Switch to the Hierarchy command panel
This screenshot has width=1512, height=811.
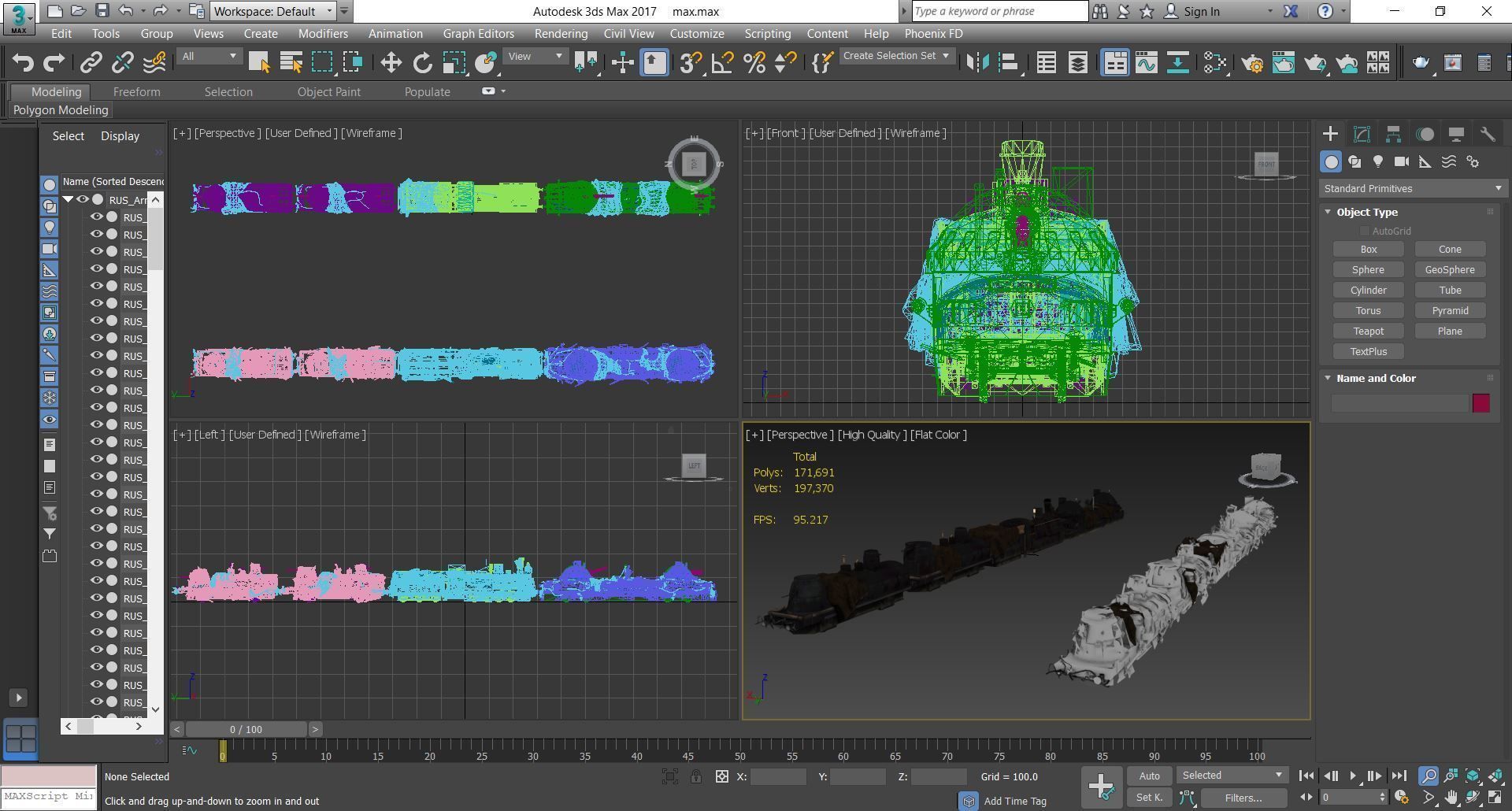click(x=1393, y=134)
